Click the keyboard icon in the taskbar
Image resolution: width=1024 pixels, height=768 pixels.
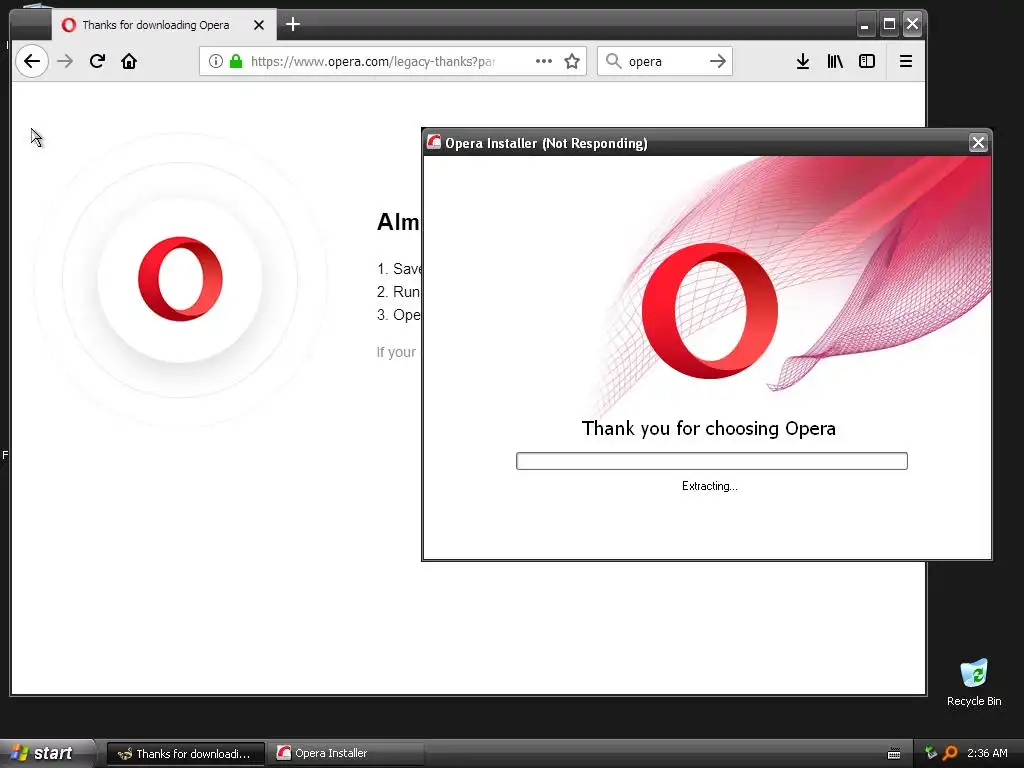894,754
